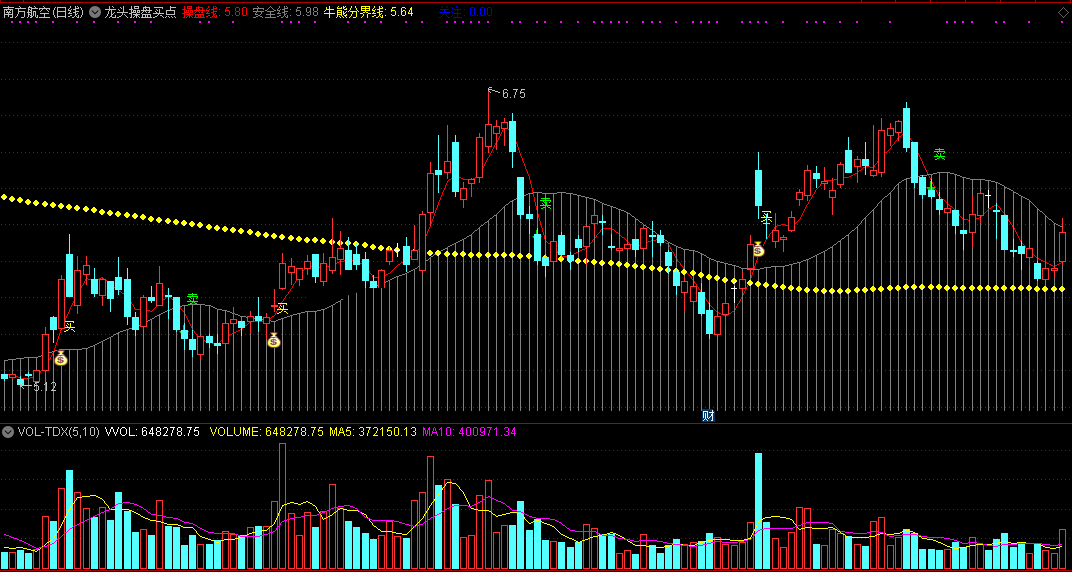The width and height of the screenshot is (1072, 572).
Task: Click the diamond icon in the chart's corner
Action: click(x=1062, y=12)
